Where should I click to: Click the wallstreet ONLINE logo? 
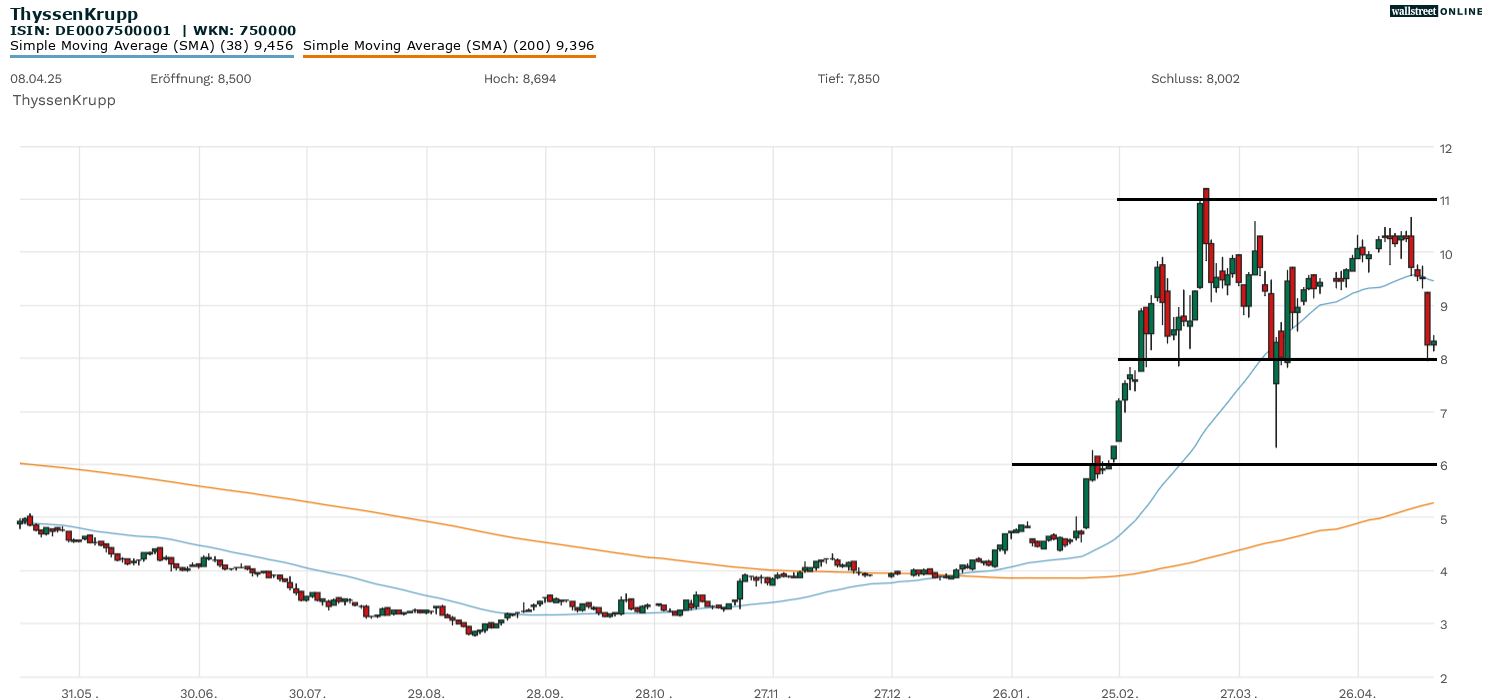click(1436, 11)
